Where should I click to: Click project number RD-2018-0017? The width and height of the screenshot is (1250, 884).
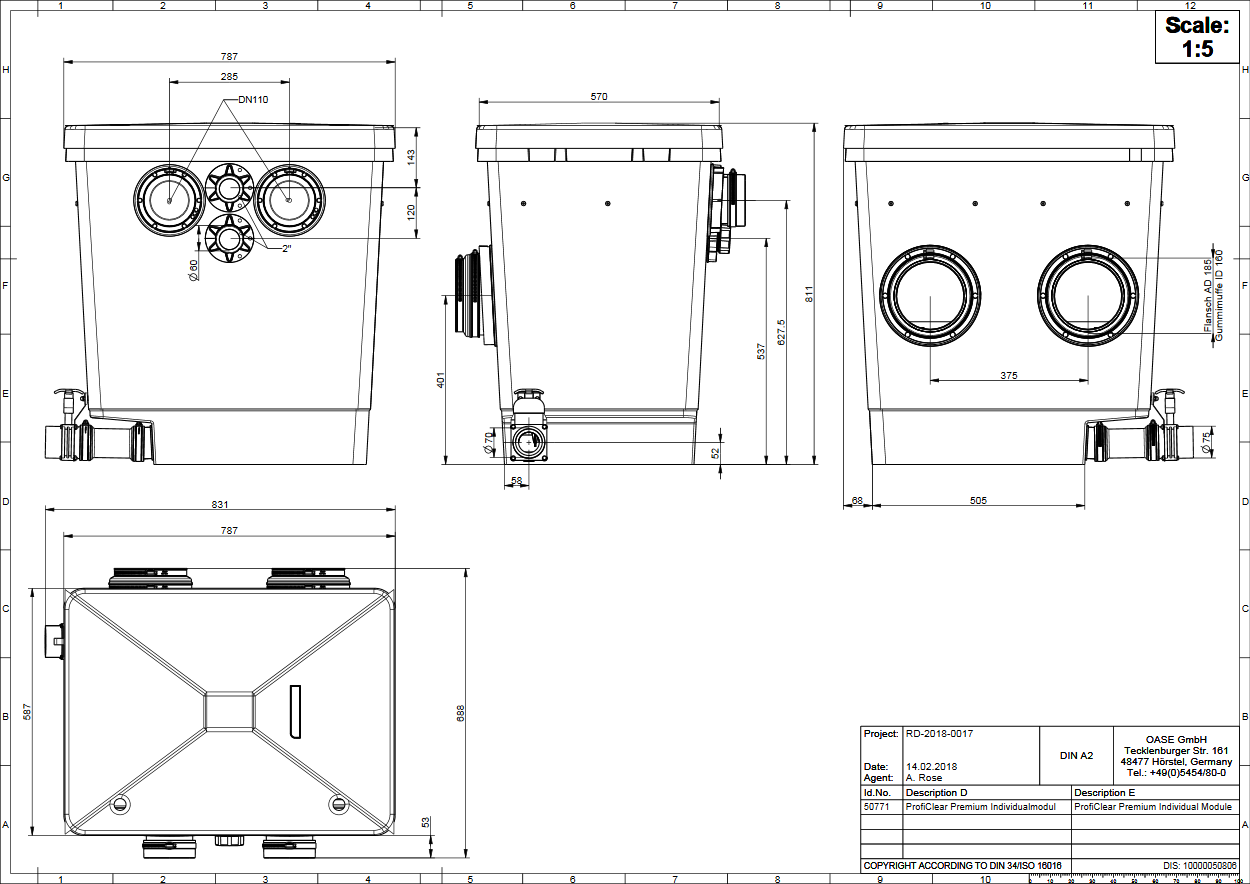(x=939, y=734)
